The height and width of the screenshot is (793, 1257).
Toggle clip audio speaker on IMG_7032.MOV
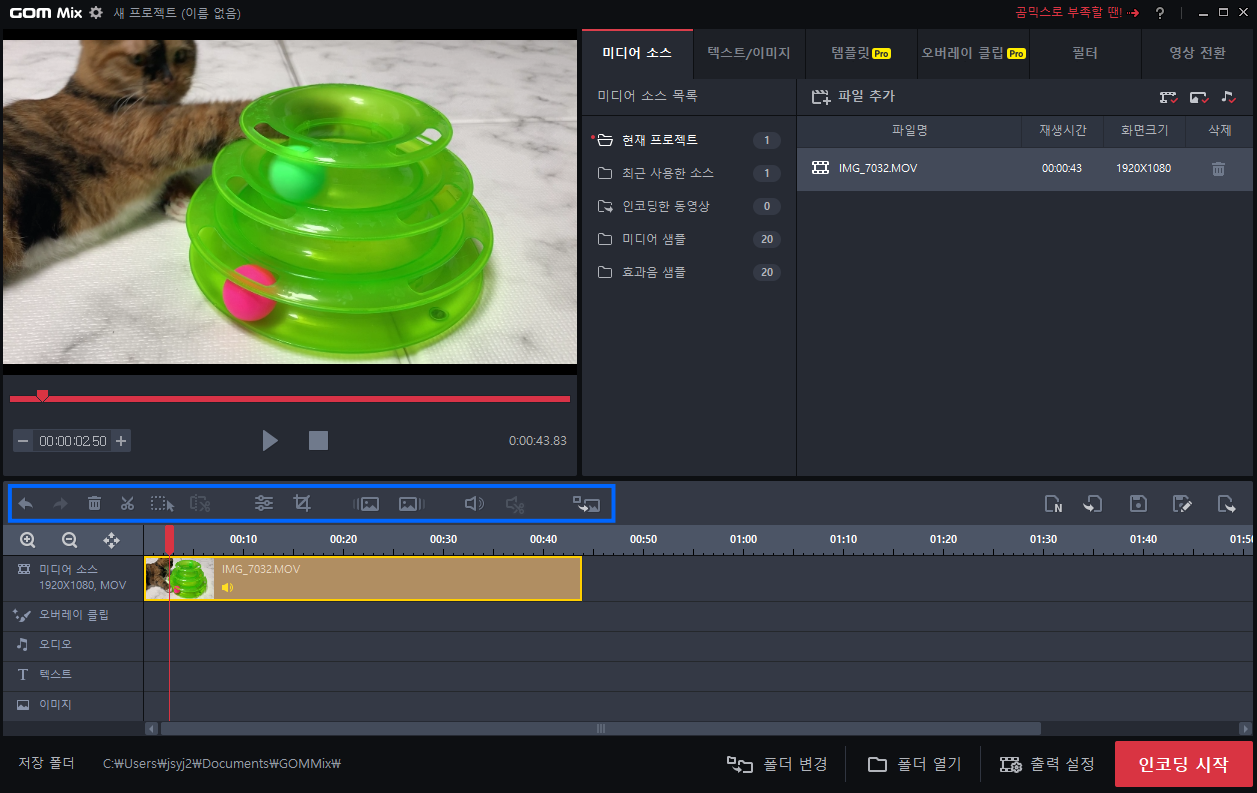[227, 587]
